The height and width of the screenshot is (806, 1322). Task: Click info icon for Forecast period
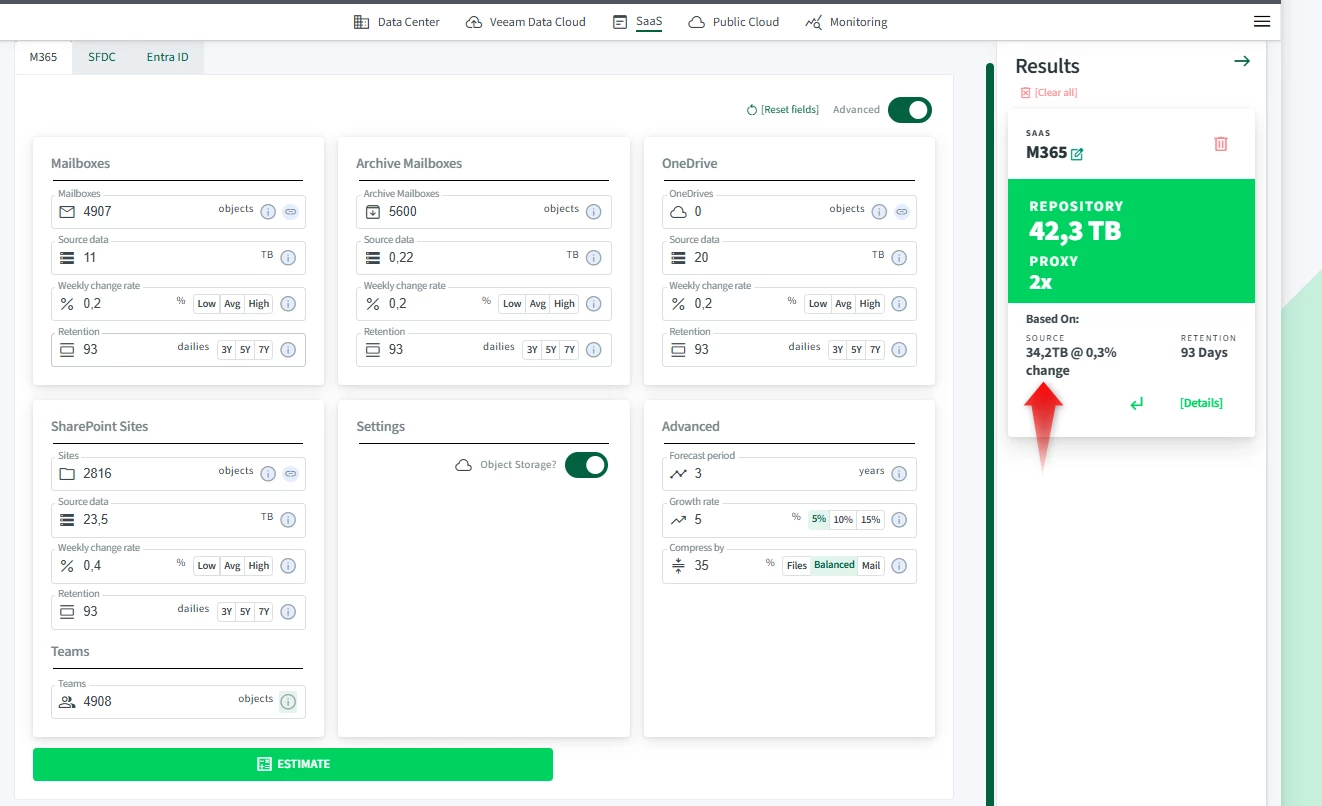coord(899,474)
